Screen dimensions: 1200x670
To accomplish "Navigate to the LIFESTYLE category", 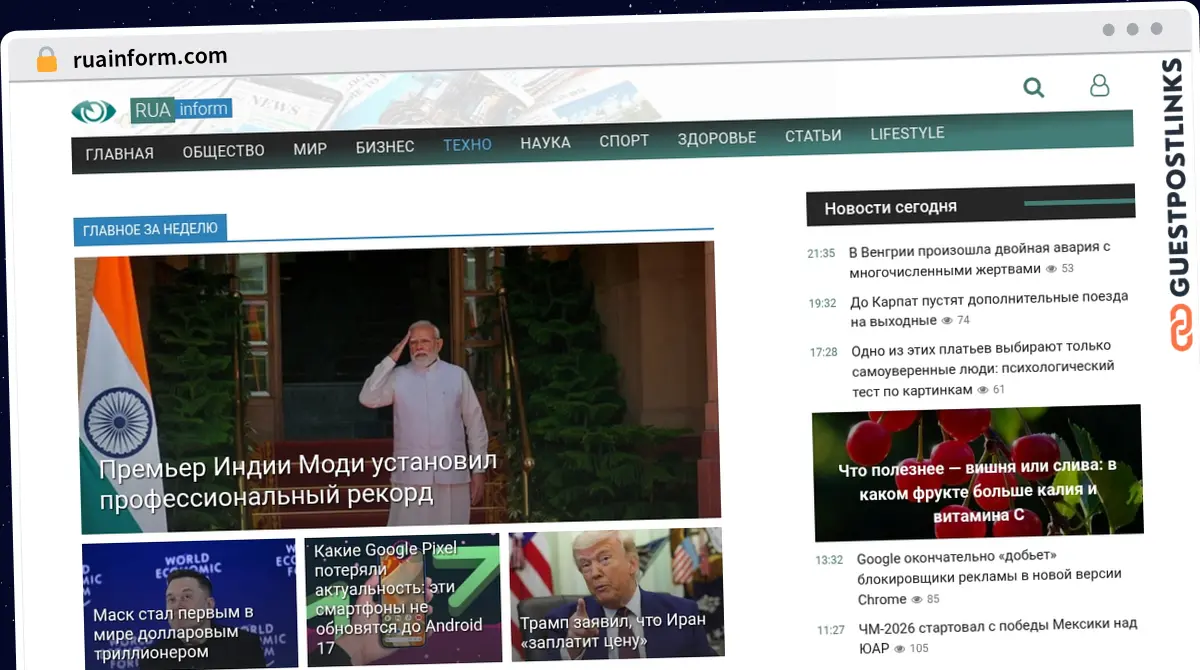I will (907, 133).
